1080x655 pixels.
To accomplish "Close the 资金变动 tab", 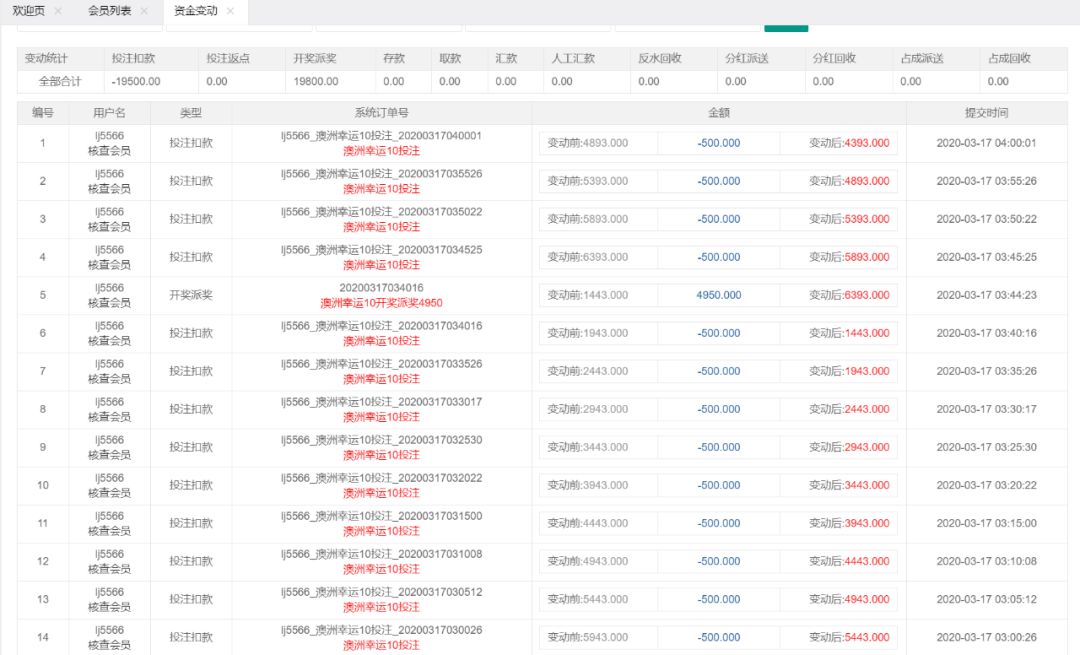I will click(230, 11).
